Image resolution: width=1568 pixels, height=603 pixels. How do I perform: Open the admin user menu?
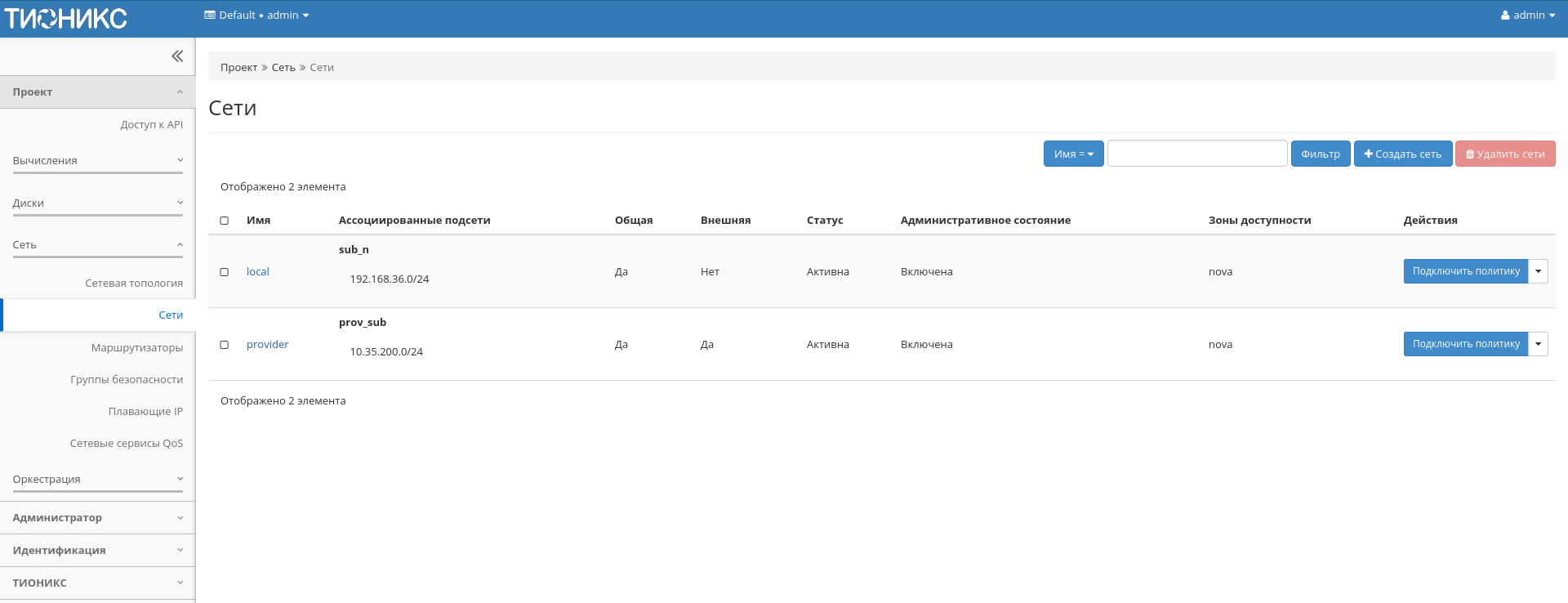click(1527, 16)
